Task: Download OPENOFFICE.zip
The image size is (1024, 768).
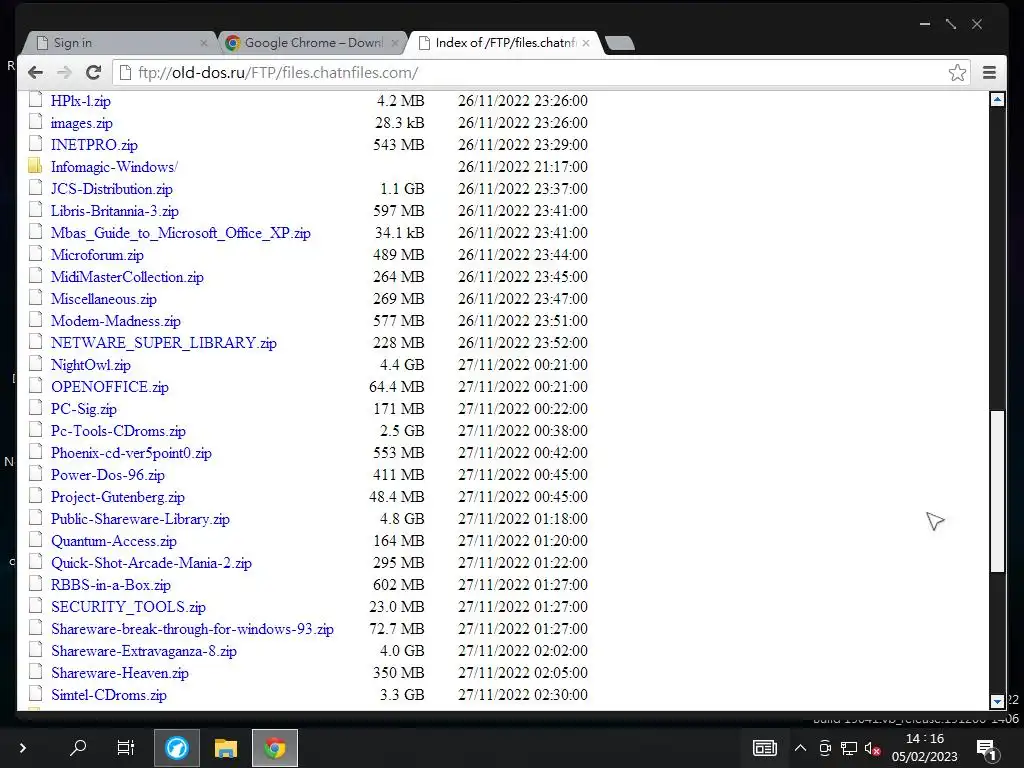Action: [110, 387]
